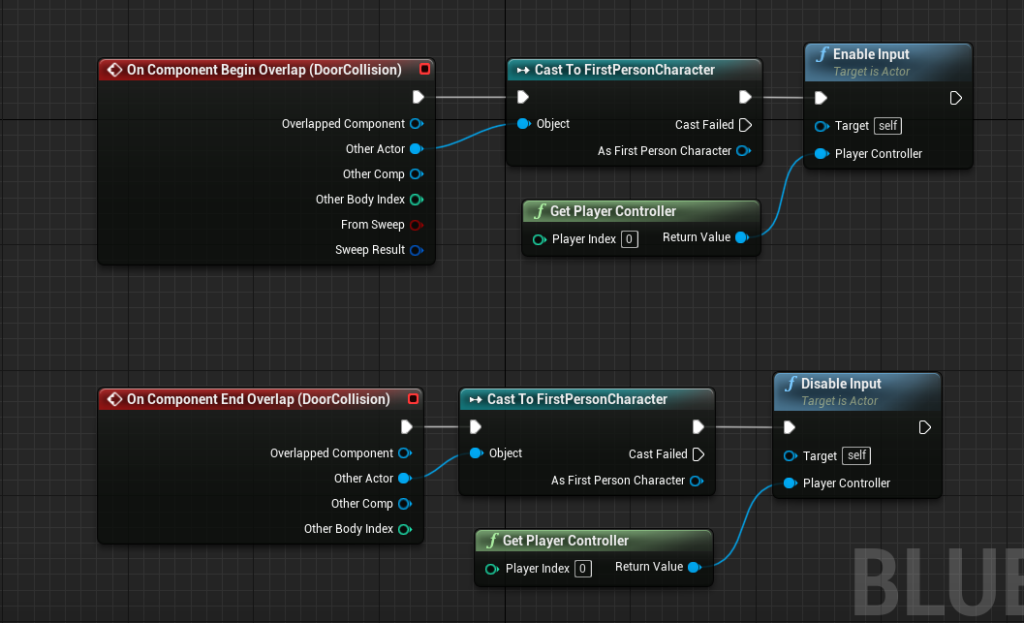This screenshot has width=1024, height=623.
Task: Select the On Component End Overlap node title
Action: (257, 399)
